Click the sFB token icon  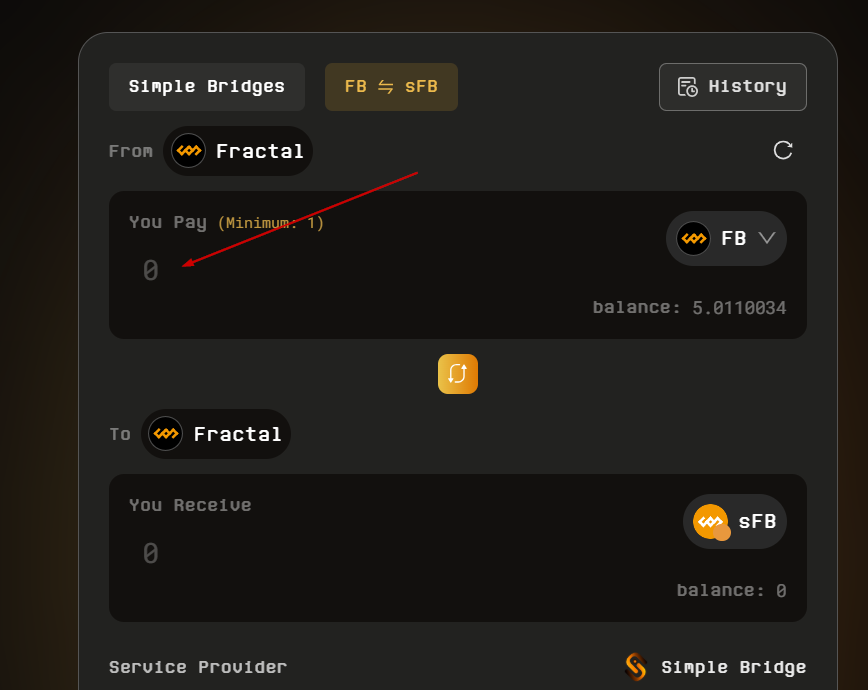click(x=711, y=522)
